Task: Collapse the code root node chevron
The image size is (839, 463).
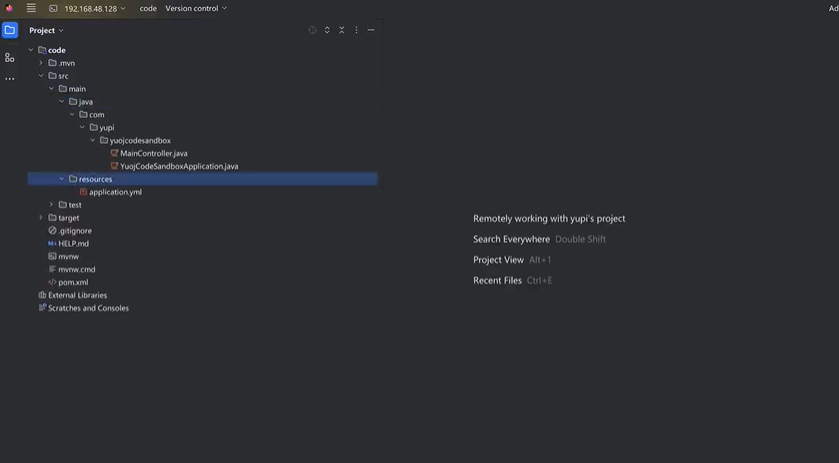Action: click(30, 50)
